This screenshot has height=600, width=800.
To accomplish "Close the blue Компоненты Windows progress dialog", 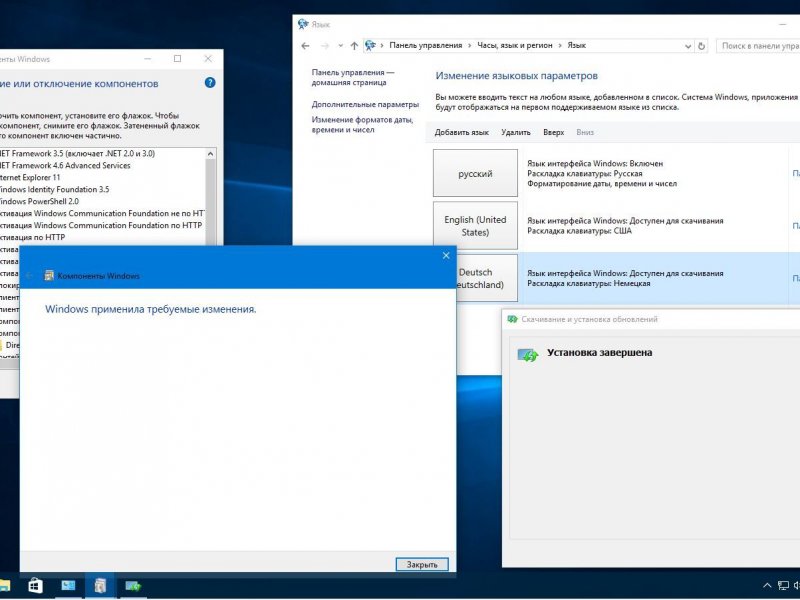I will pos(446,256).
